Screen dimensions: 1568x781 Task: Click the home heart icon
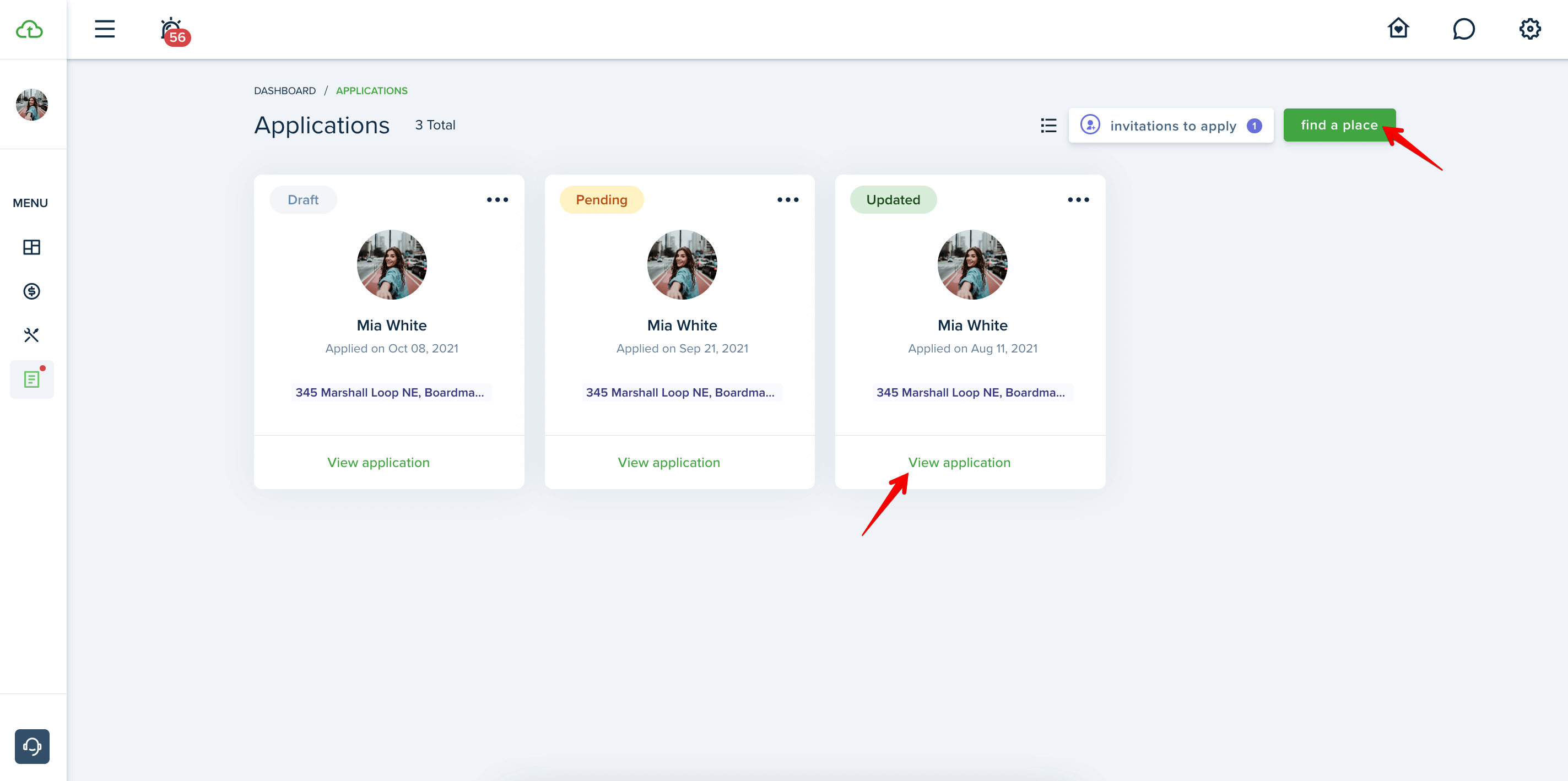click(x=1398, y=28)
